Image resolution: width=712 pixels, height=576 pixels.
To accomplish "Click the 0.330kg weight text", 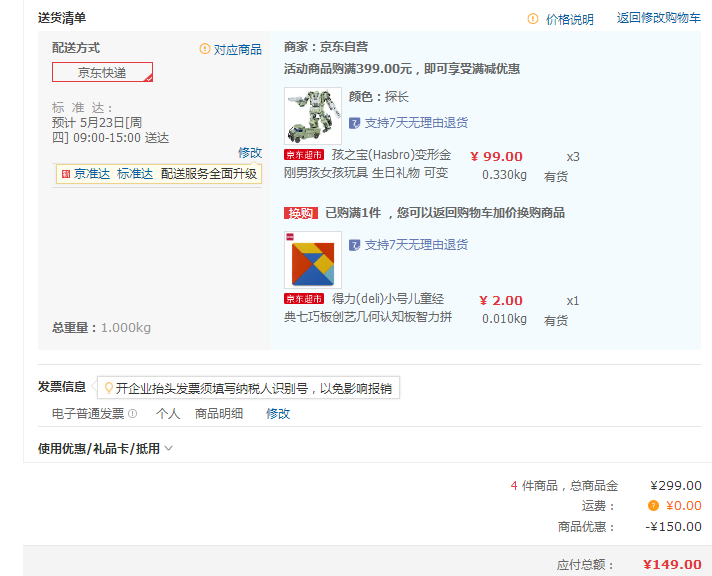I will [504, 175].
